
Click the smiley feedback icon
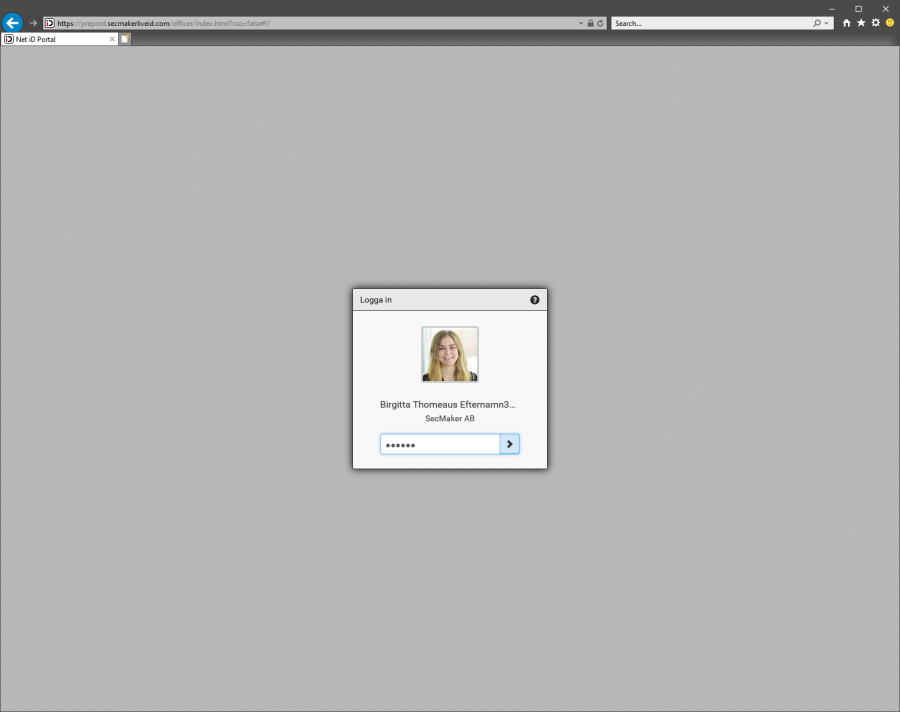(889, 23)
